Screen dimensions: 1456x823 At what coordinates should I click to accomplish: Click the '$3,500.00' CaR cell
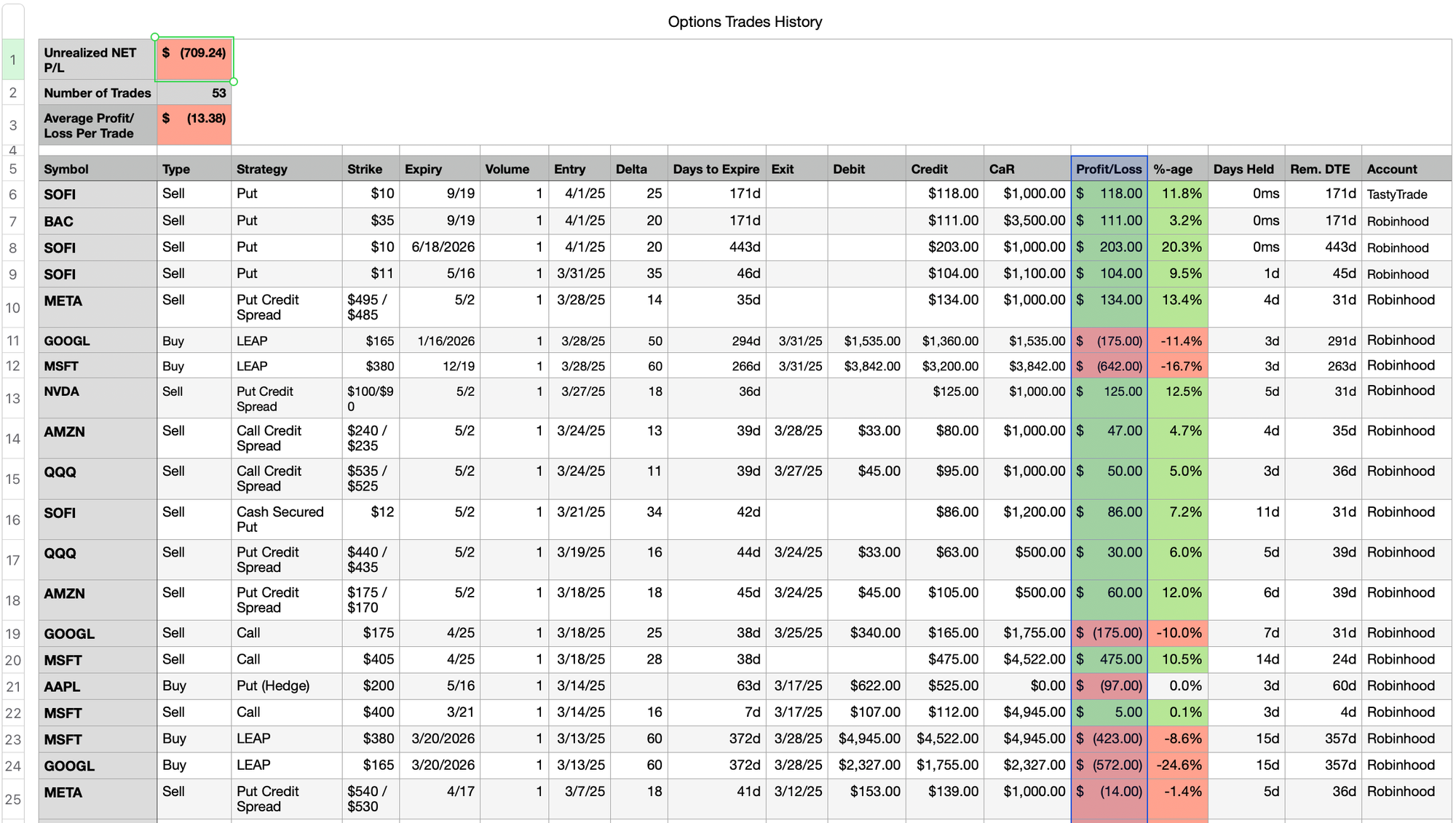point(1027,221)
